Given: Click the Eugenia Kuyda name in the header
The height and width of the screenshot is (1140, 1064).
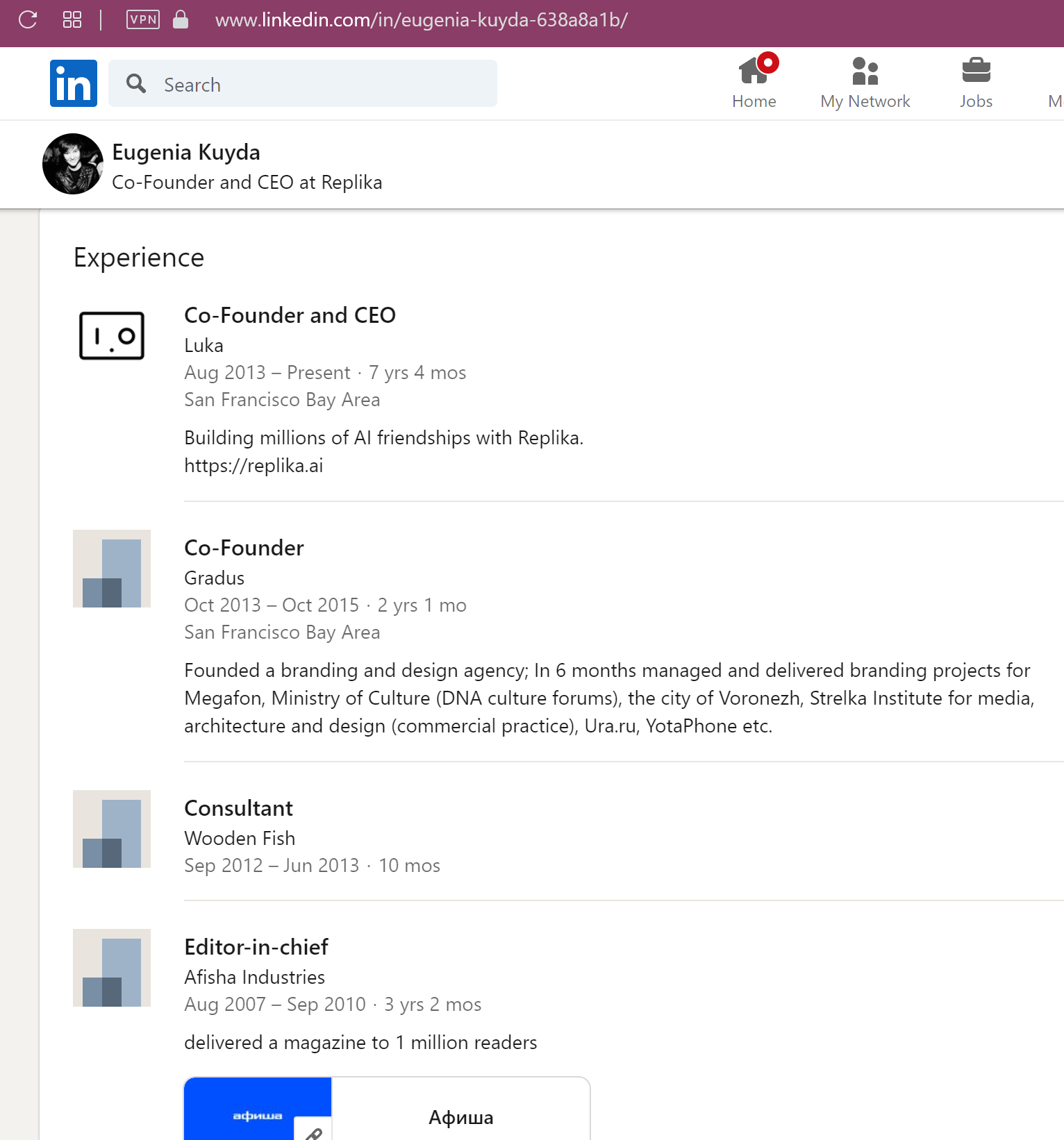Looking at the screenshot, I should point(186,152).
